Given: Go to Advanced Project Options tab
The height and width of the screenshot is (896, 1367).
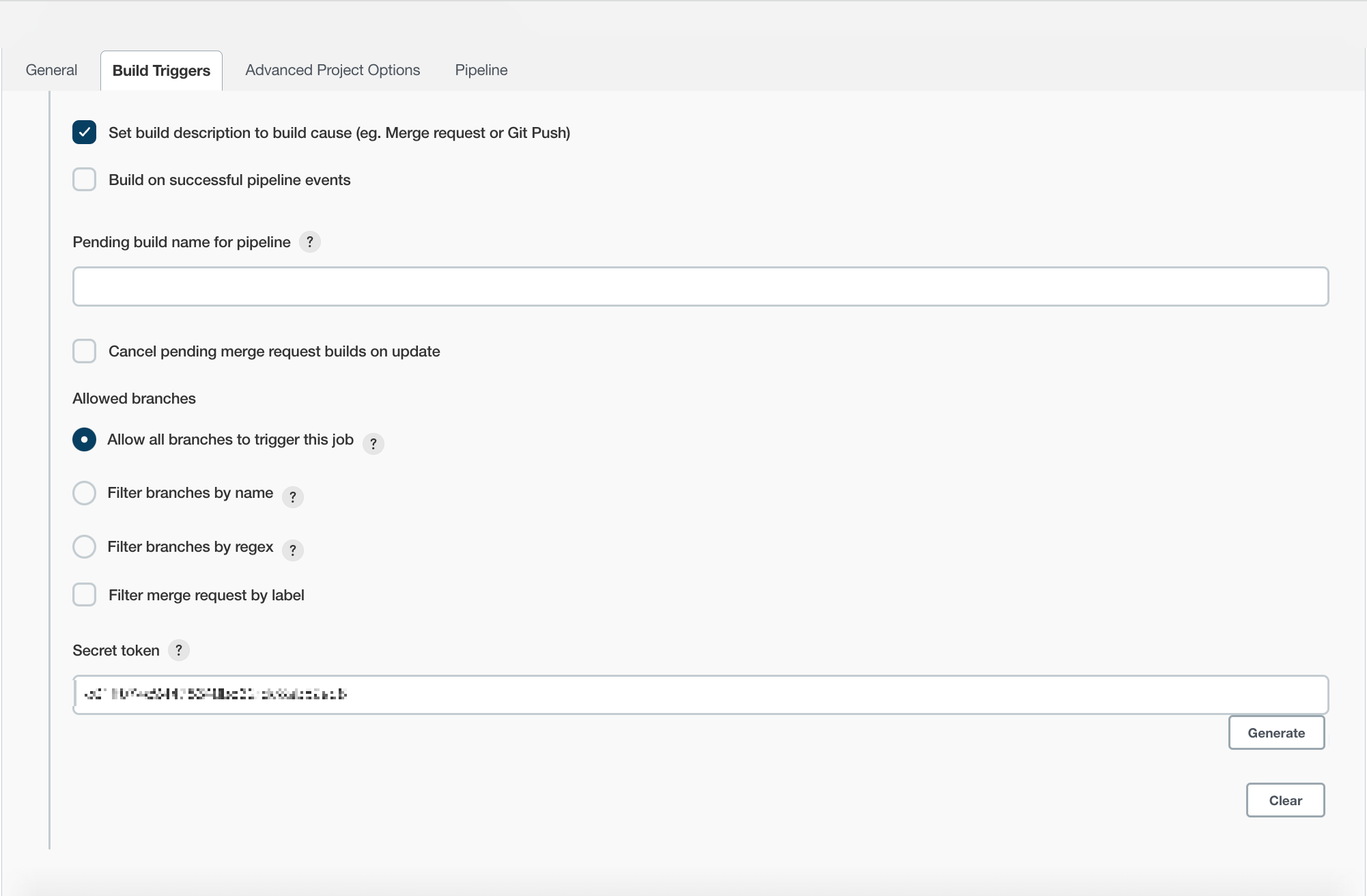Looking at the screenshot, I should pos(333,70).
